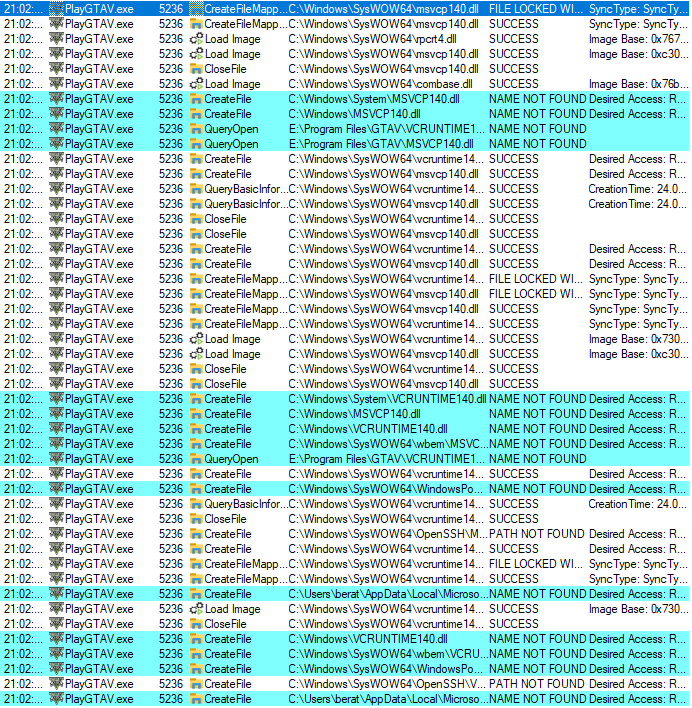Click the file icon in the wbem\VCRU... CreateFile row
This screenshot has height=708, width=692.
[x=196, y=654]
